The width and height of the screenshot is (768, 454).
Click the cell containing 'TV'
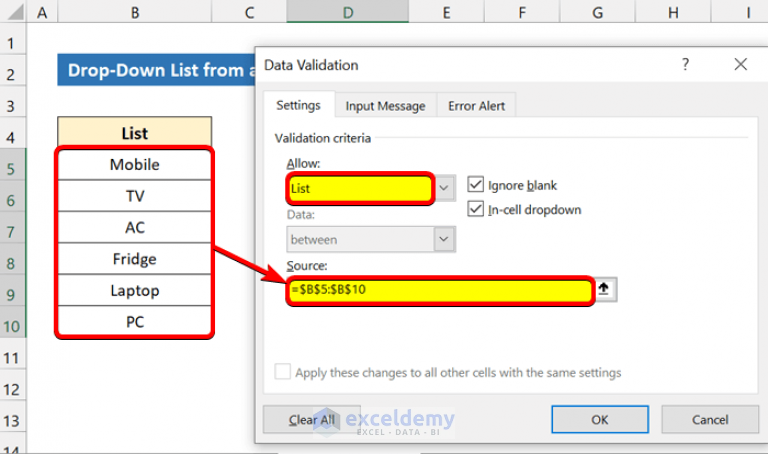click(135, 196)
